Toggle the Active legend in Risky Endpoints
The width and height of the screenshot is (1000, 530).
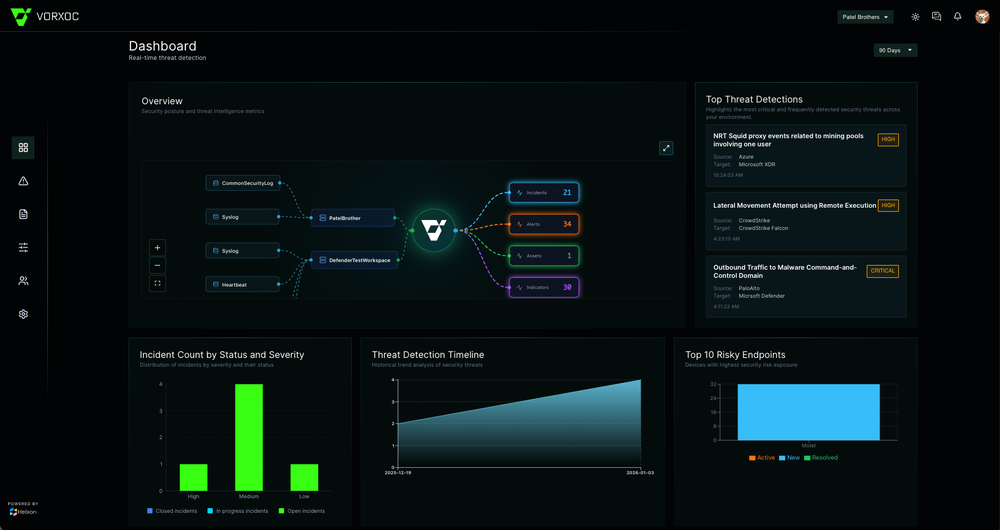click(761, 458)
